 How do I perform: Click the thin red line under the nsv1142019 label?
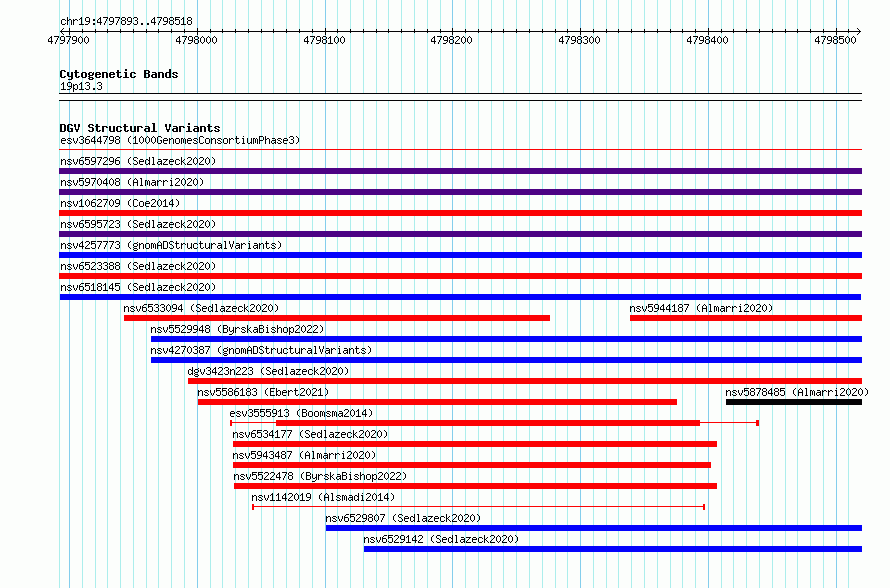pyautogui.click(x=478, y=506)
